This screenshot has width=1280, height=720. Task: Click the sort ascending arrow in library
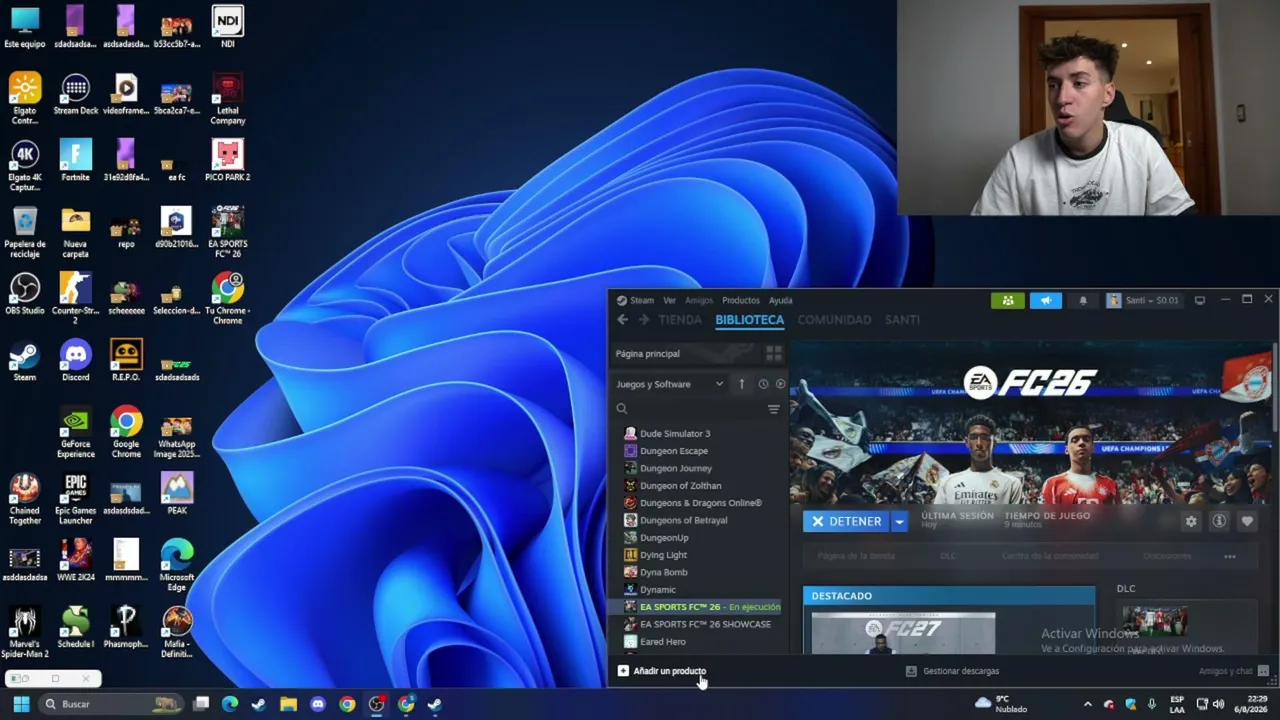[x=741, y=384]
